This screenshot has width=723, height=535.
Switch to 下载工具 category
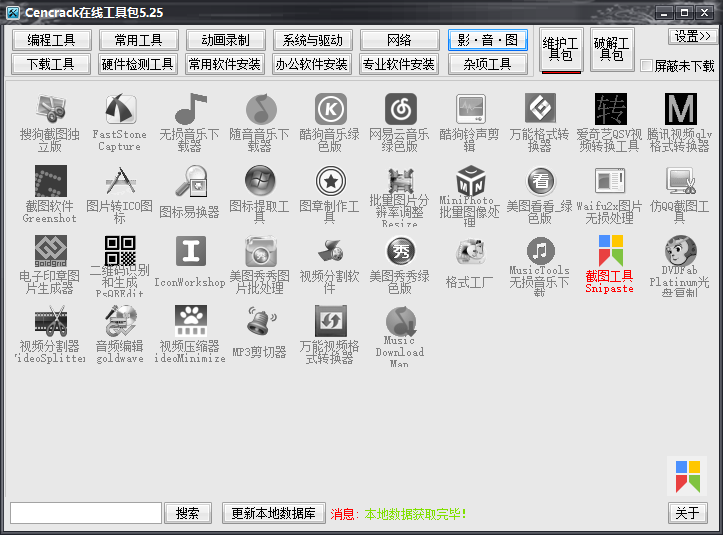point(51,64)
